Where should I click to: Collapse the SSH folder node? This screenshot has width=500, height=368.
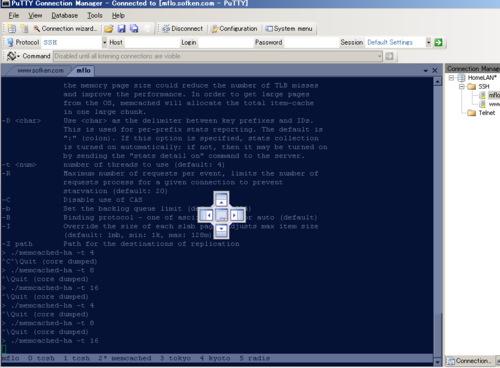(x=462, y=86)
